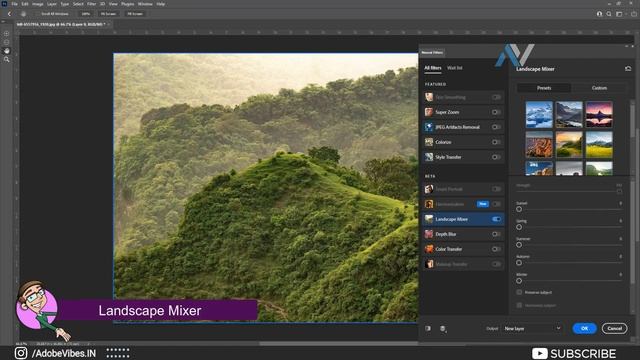This screenshot has width=640, height=360.
Task: Choose the red rock canyon preset thumbnail
Action: (x=539, y=144)
